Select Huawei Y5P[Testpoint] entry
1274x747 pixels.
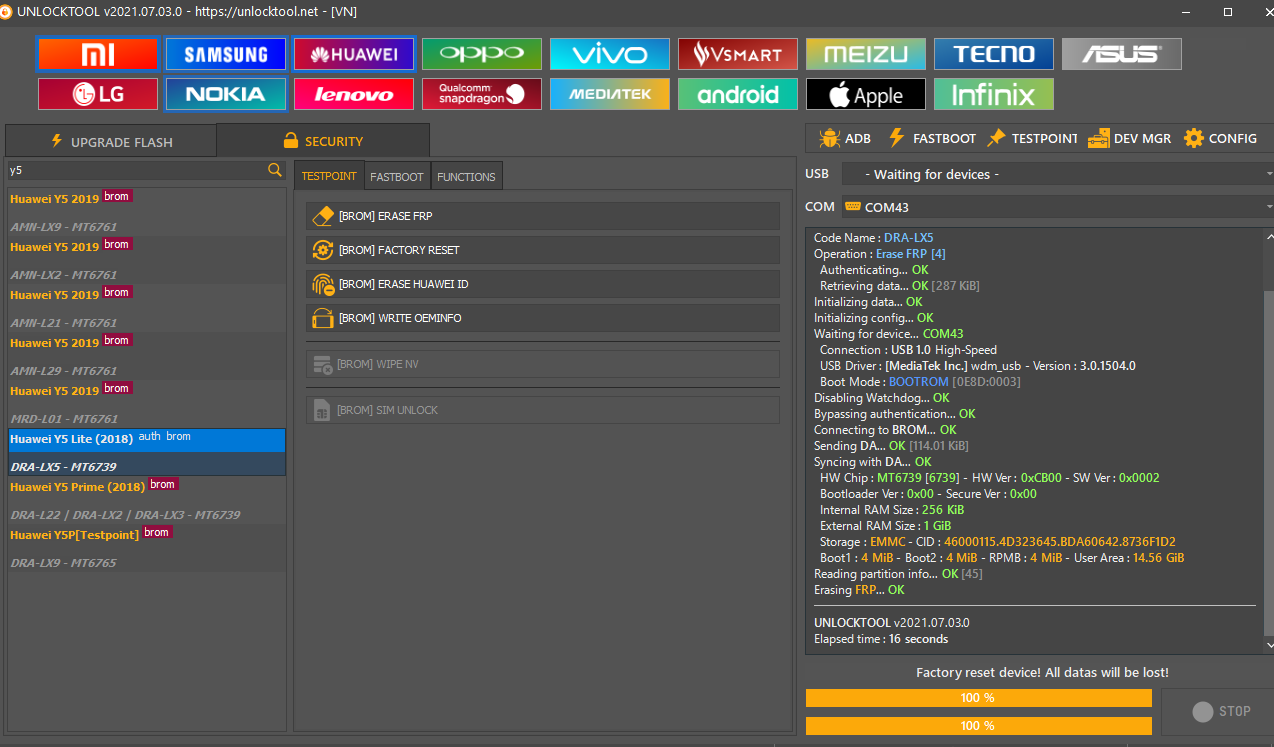(x=147, y=548)
